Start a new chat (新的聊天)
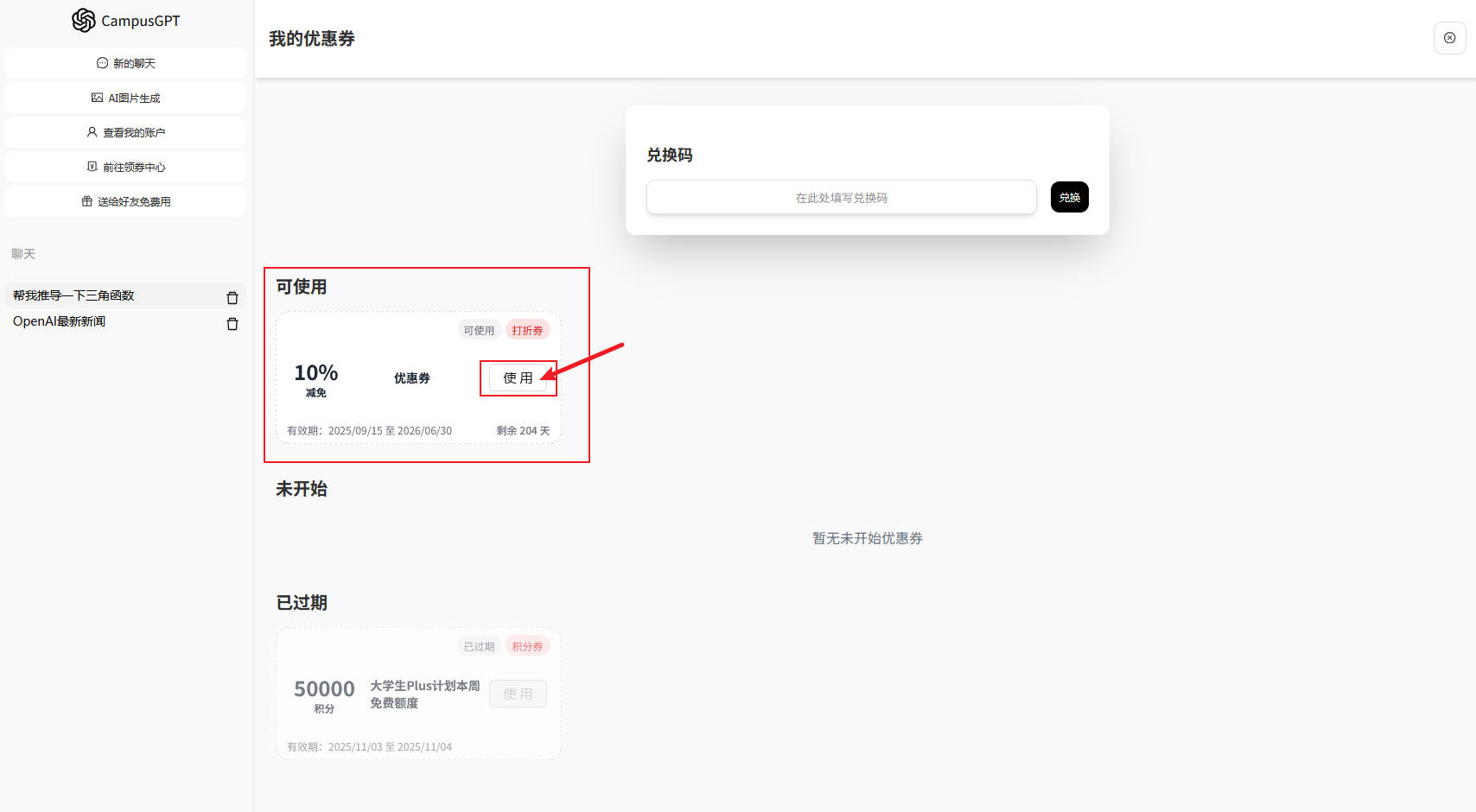1476x812 pixels. pyautogui.click(x=125, y=63)
